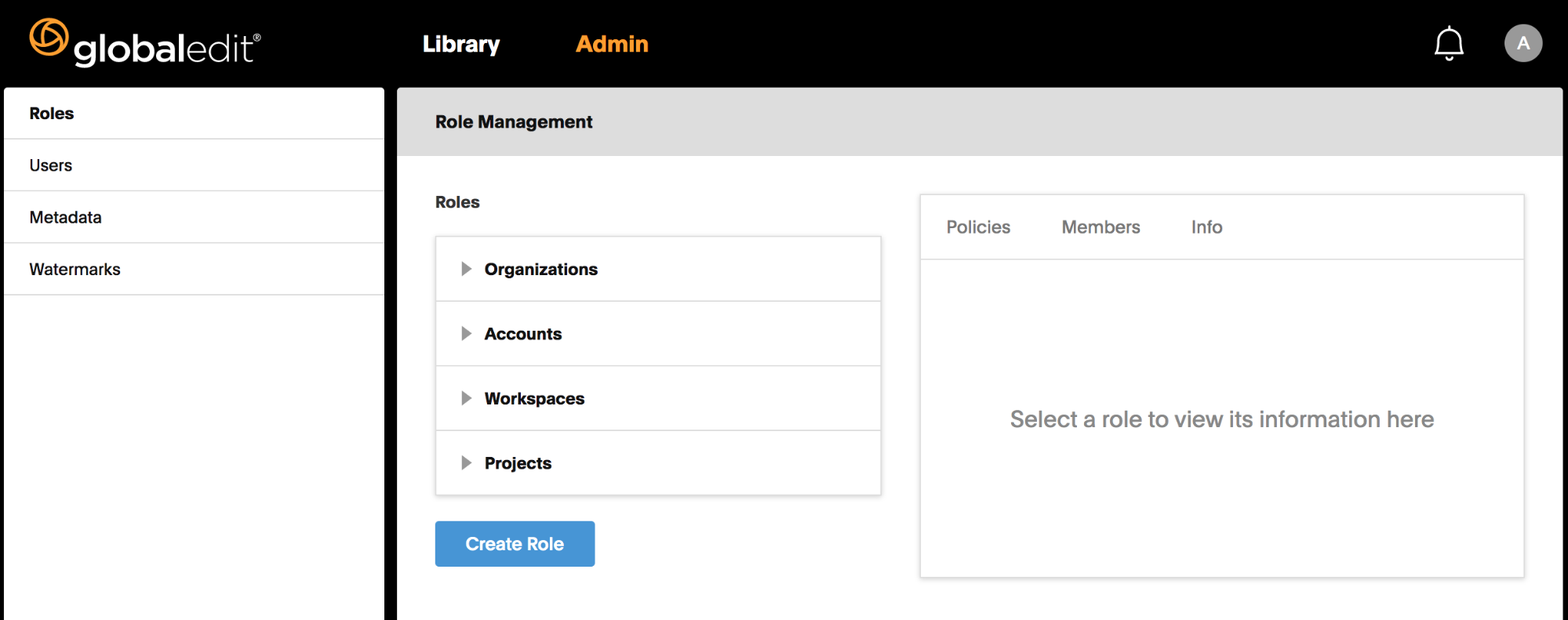
Task: Select the Accounts row label
Action: click(x=523, y=334)
